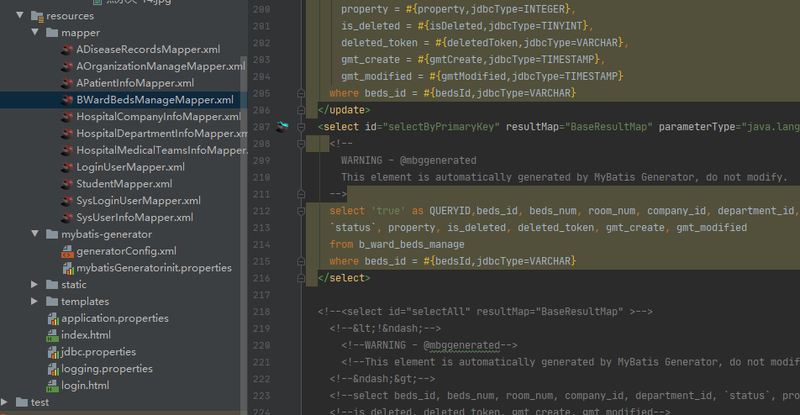Click mybatisGeneratorinit.properties file icon
800x415 pixels.
68,268
